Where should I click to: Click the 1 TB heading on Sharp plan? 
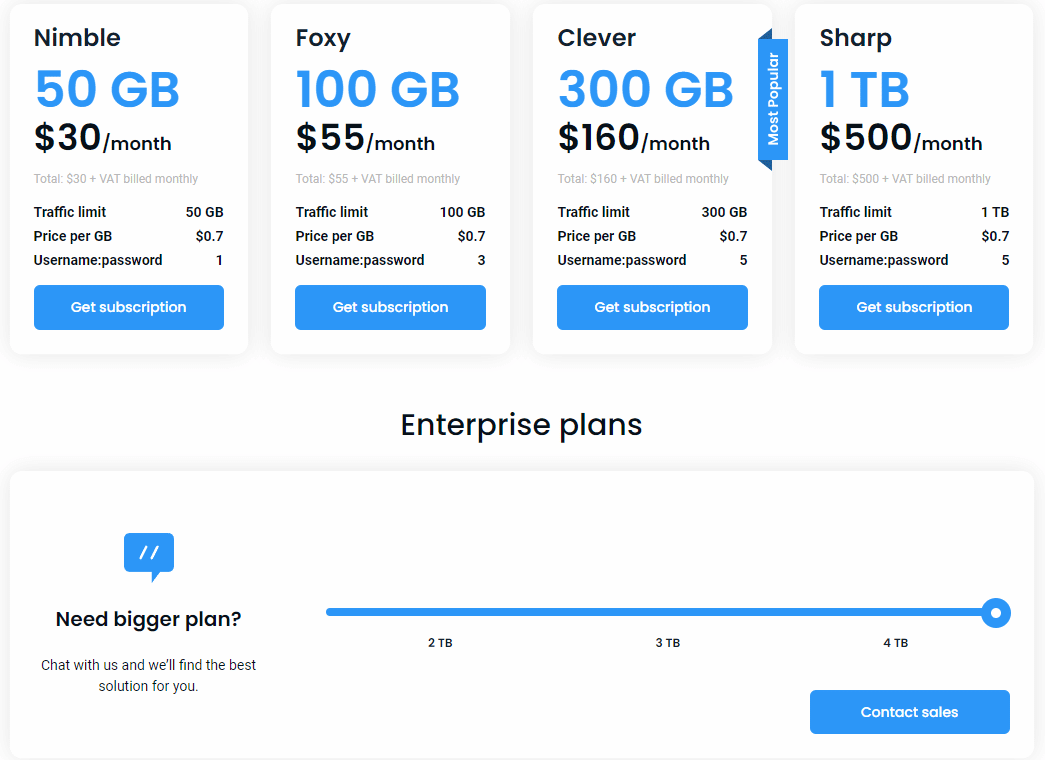pos(864,89)
